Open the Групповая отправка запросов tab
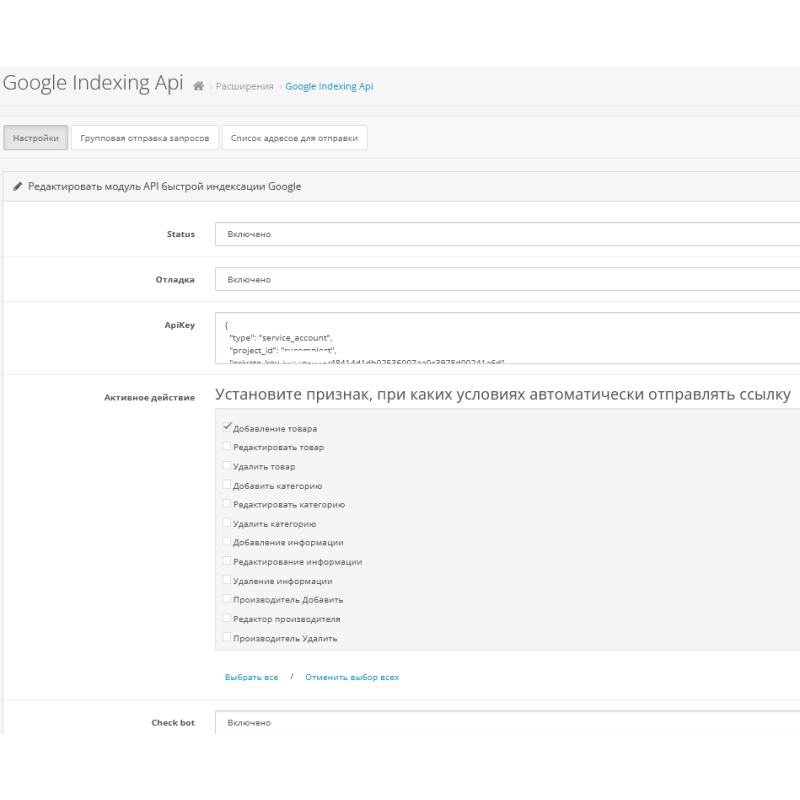 click(x=144, y=138)
